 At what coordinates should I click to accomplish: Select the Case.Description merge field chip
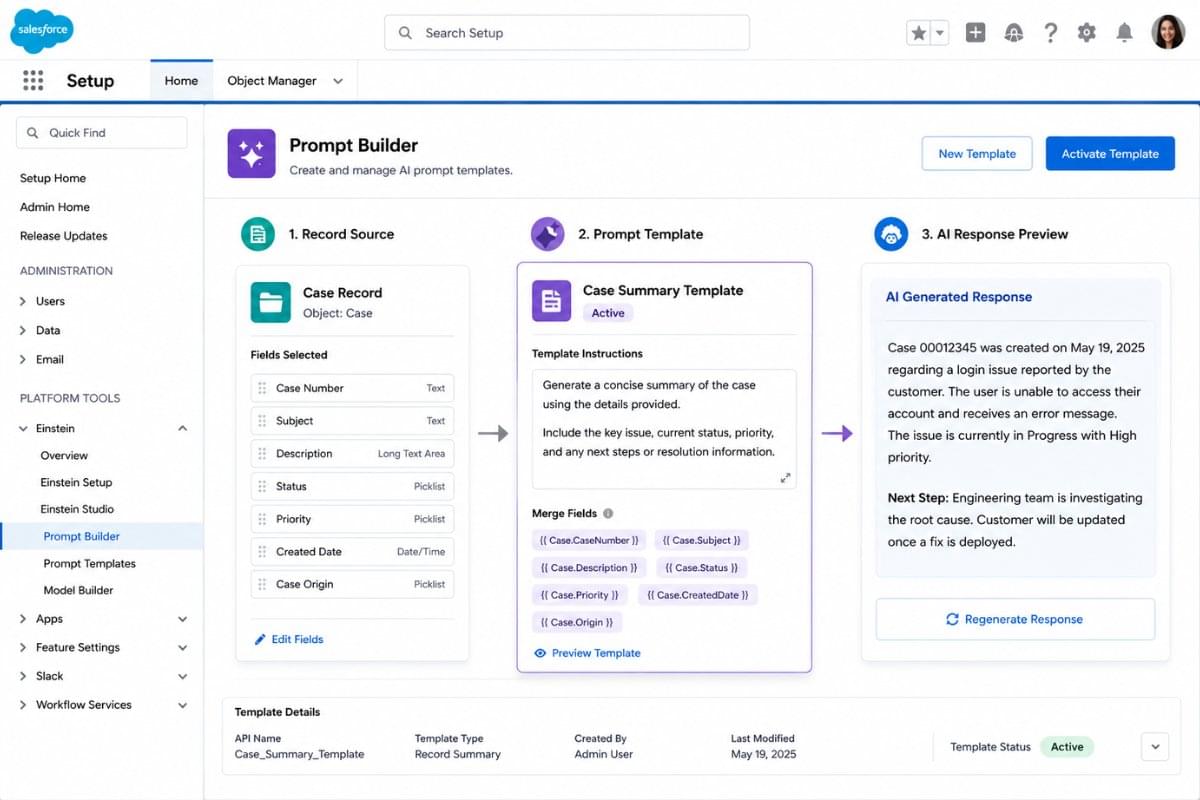click(x=589, y=567)
